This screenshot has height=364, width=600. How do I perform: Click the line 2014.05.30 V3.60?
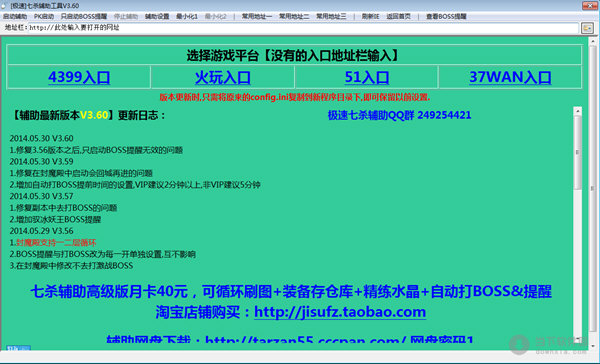click(41, 138)
